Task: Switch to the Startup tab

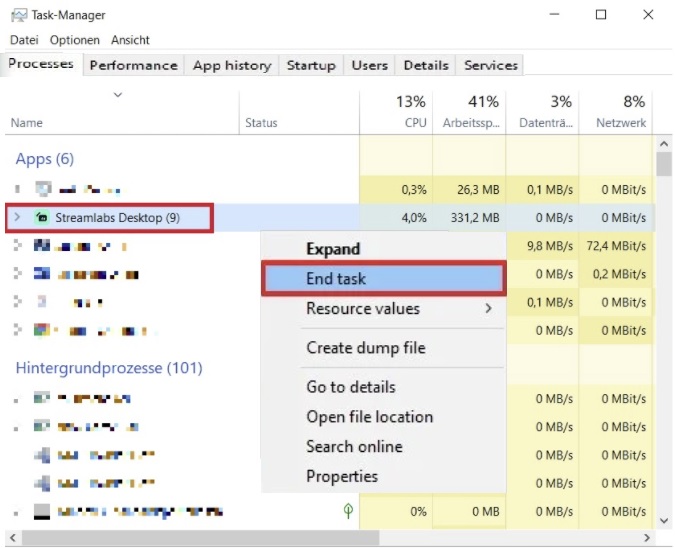Action: coord(311,65)
